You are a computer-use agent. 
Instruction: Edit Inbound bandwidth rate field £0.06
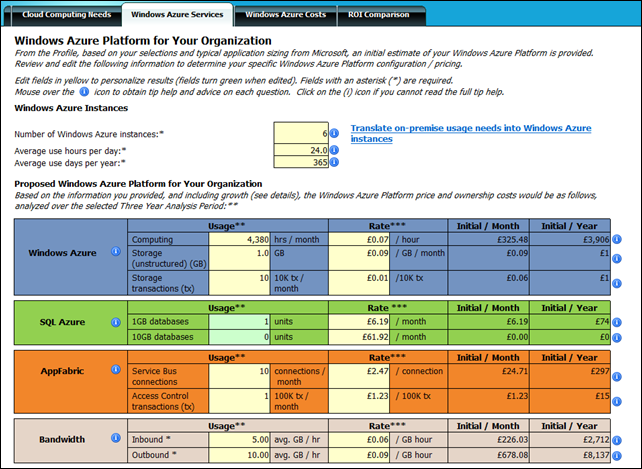pyautogui.click(x=359, y=440)
